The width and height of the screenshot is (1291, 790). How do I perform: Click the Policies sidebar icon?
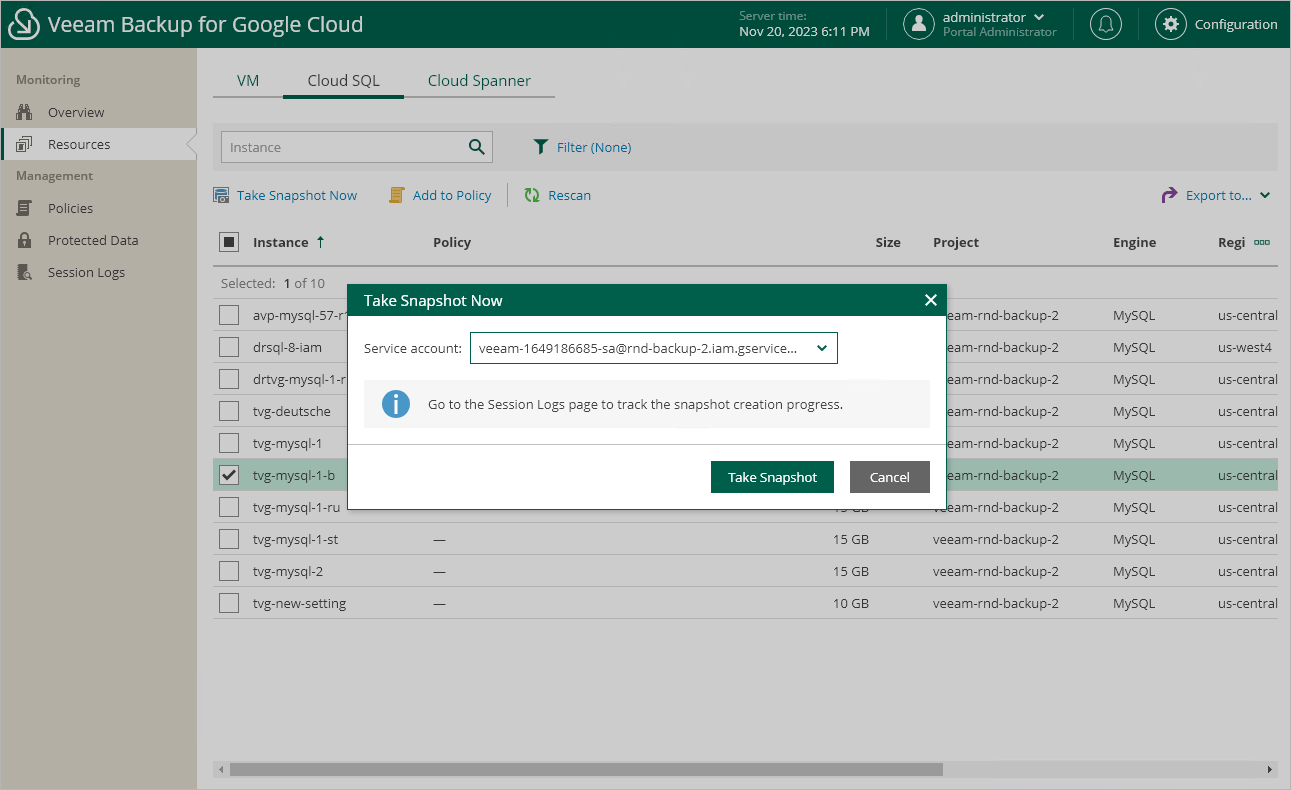click(25, 208)
